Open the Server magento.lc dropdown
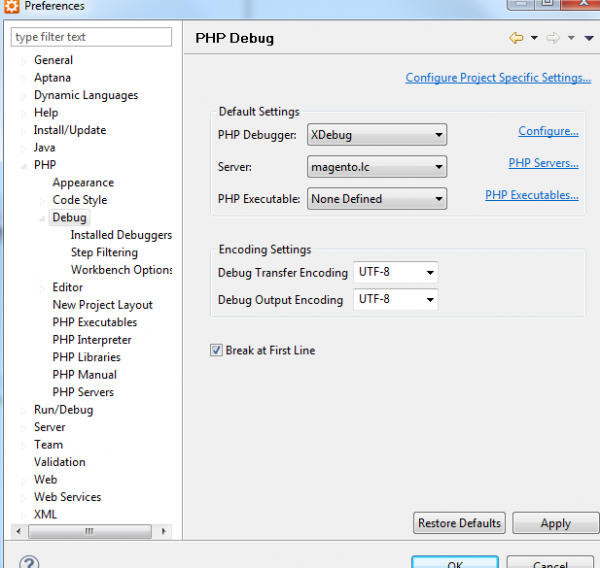 pos(377,166)
